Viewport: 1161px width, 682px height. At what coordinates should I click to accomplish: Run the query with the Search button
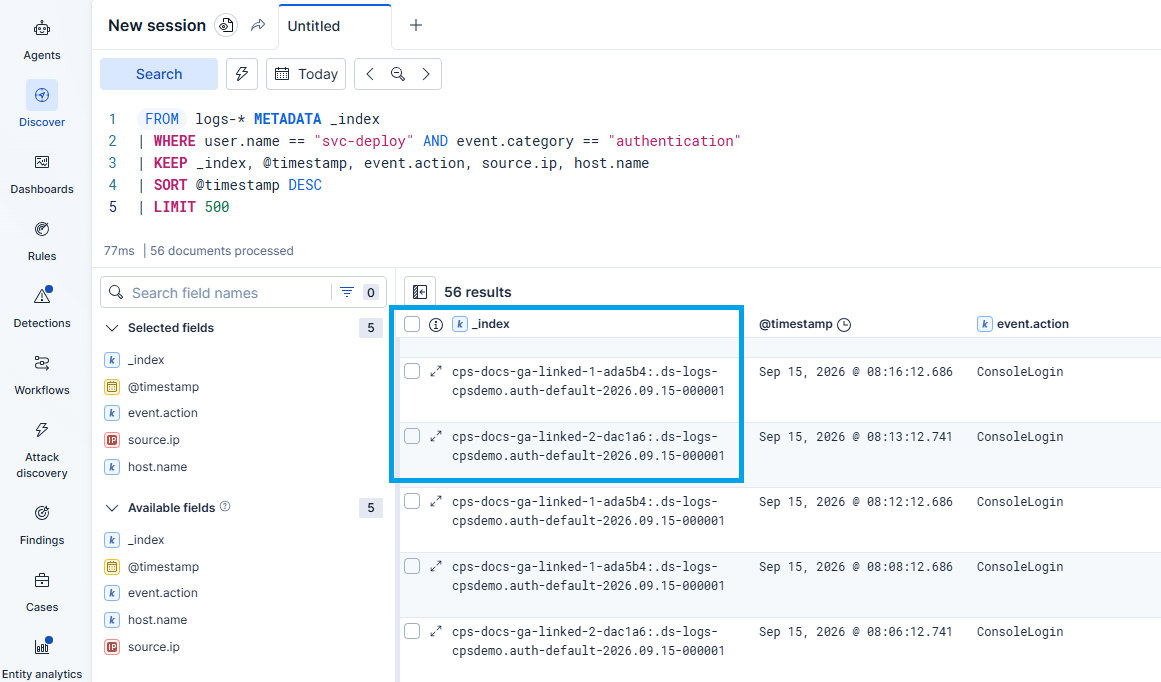(159, 74)
